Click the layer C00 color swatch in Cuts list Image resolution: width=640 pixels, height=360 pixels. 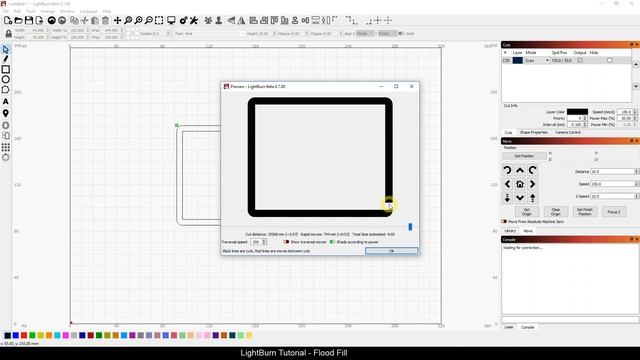pyautogui.click(x=518, y=60)
